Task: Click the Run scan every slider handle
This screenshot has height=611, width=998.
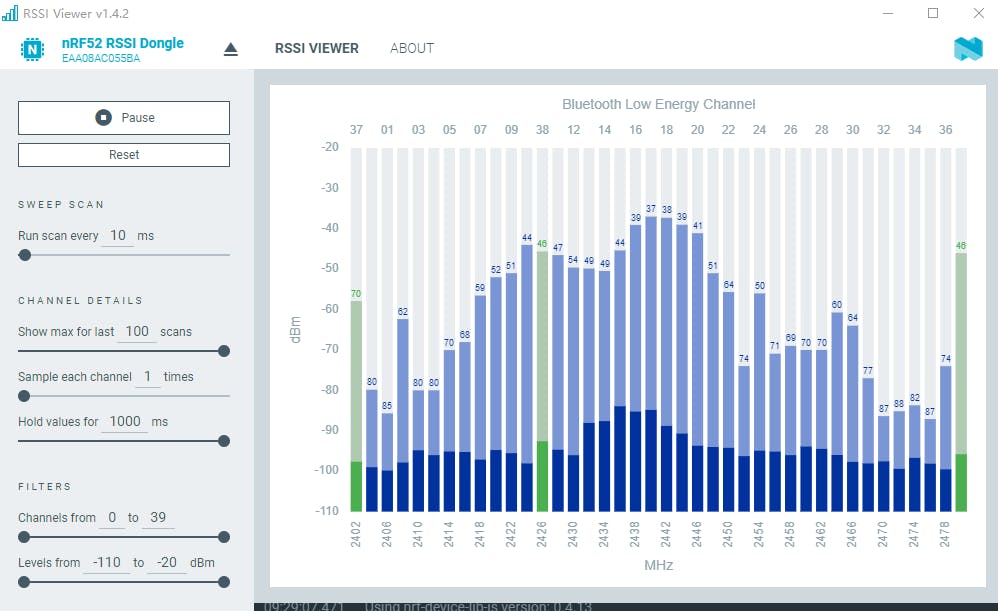Action: [x=25, y=255]
